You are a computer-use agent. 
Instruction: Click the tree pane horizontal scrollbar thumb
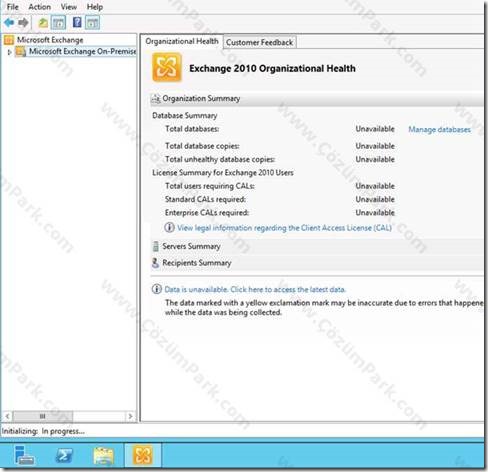click(43, 416)
